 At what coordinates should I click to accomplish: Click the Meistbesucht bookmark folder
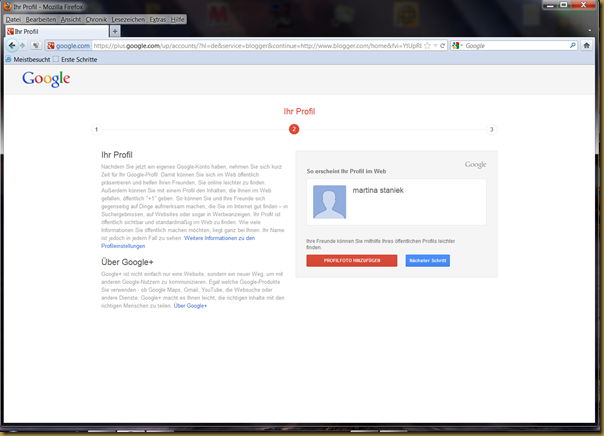28,59
